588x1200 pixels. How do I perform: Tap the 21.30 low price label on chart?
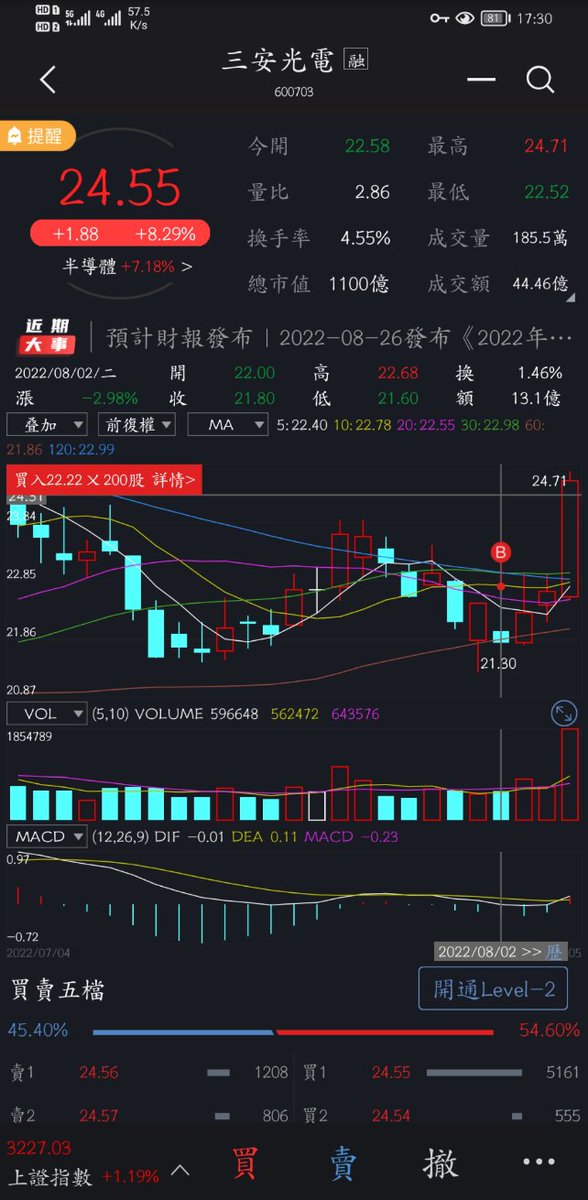click(x=497, y=663)
